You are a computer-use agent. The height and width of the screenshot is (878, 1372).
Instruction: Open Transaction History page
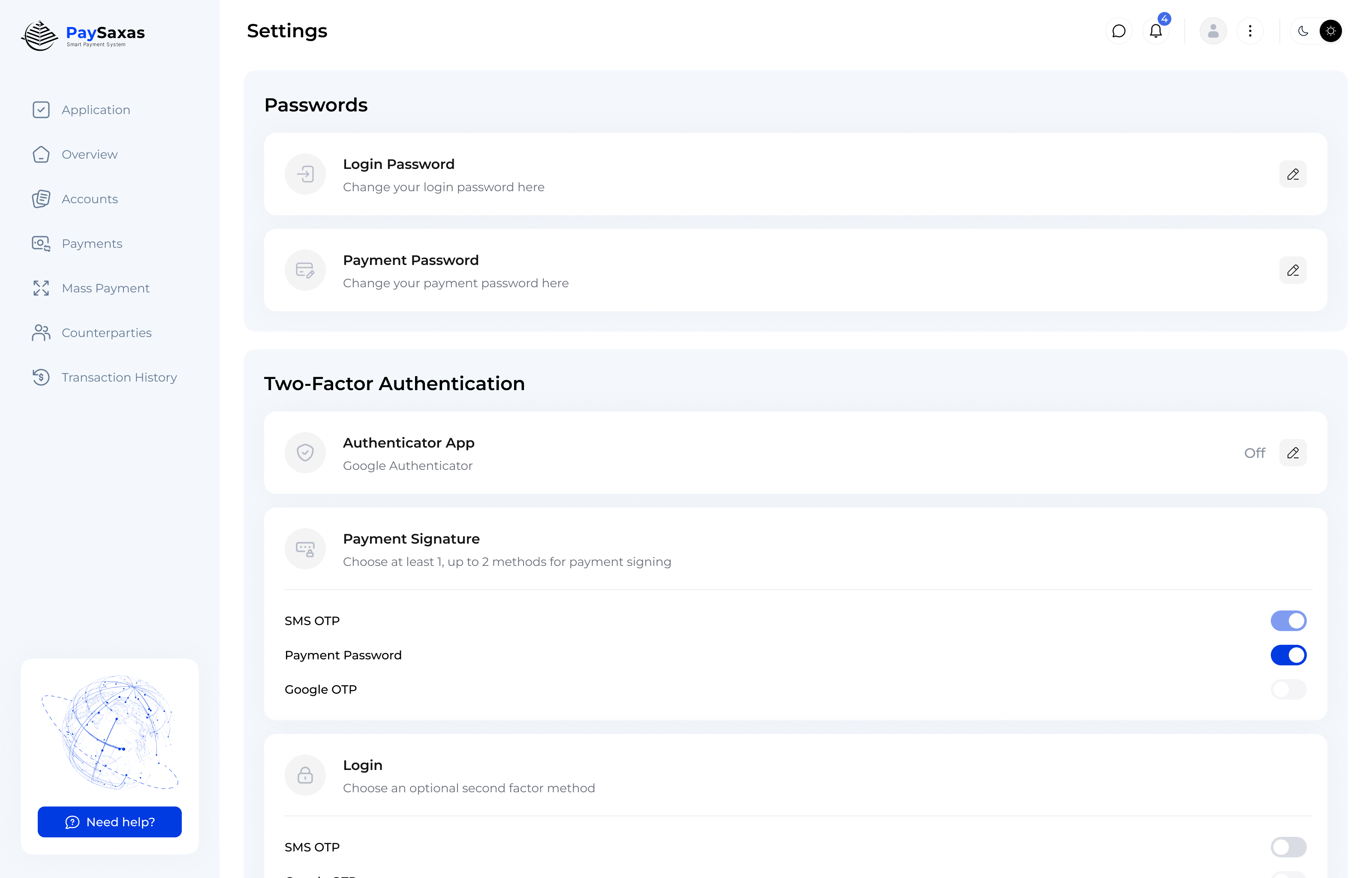(x=119, y=377)
